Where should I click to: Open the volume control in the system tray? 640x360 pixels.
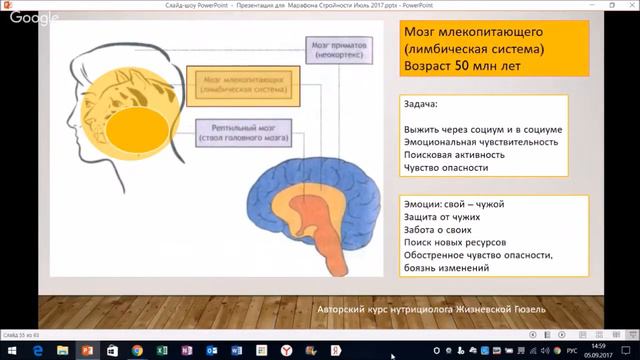point(545,351)
